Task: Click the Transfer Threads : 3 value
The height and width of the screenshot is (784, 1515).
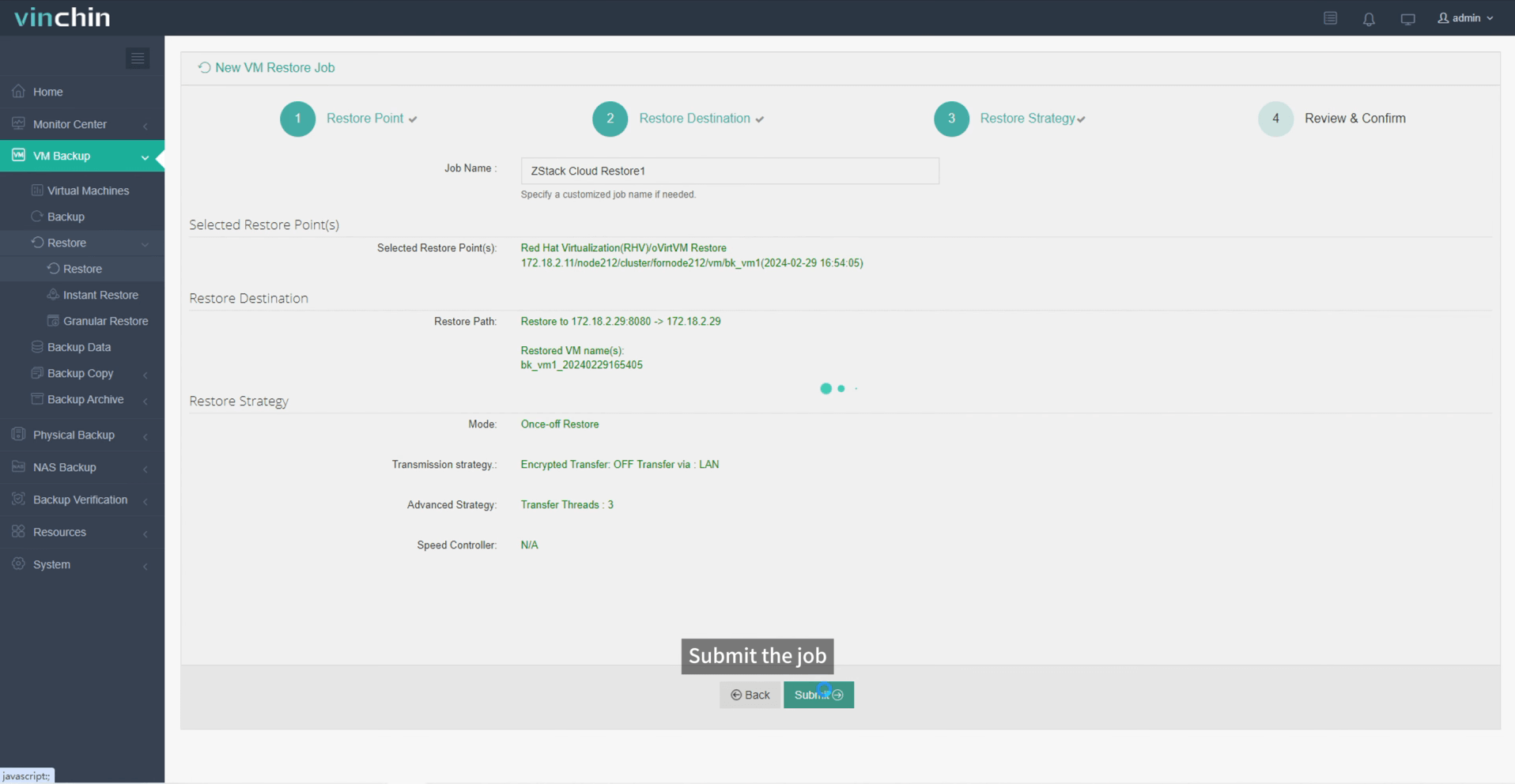Action: 567,505
